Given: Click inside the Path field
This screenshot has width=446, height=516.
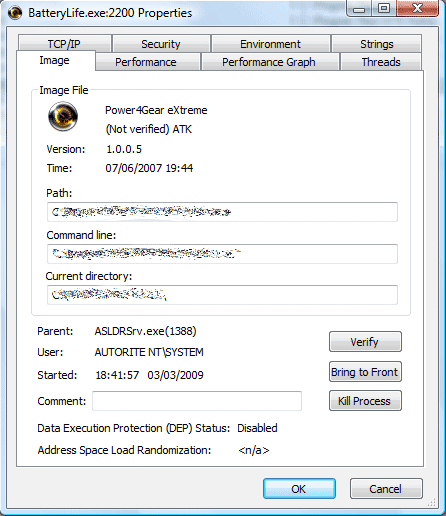Looking at the screenshot, I should point(222,212).
